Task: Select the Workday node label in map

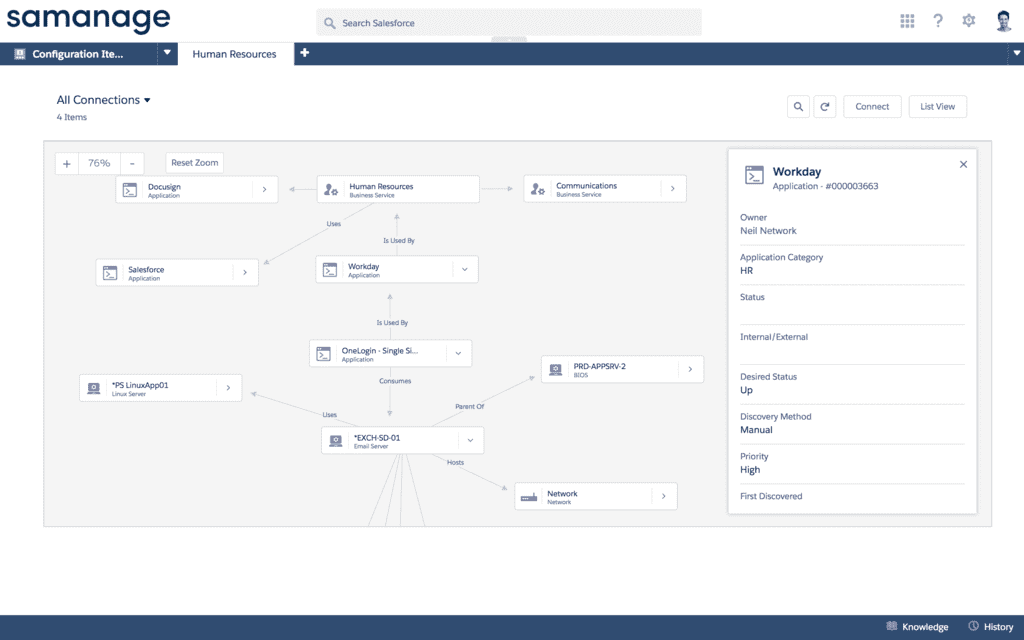Action: tap(363, 266)
